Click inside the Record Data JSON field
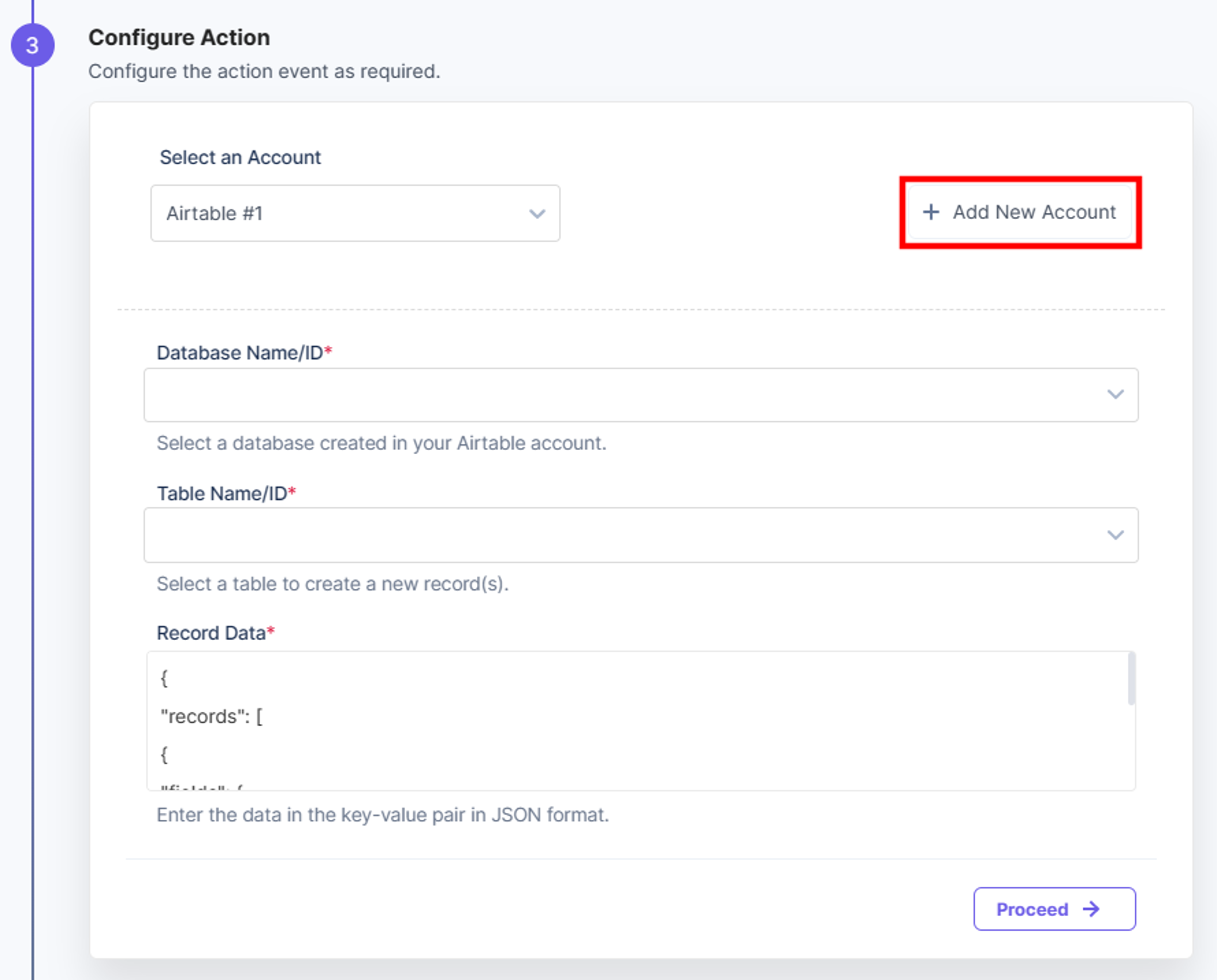 641,721
